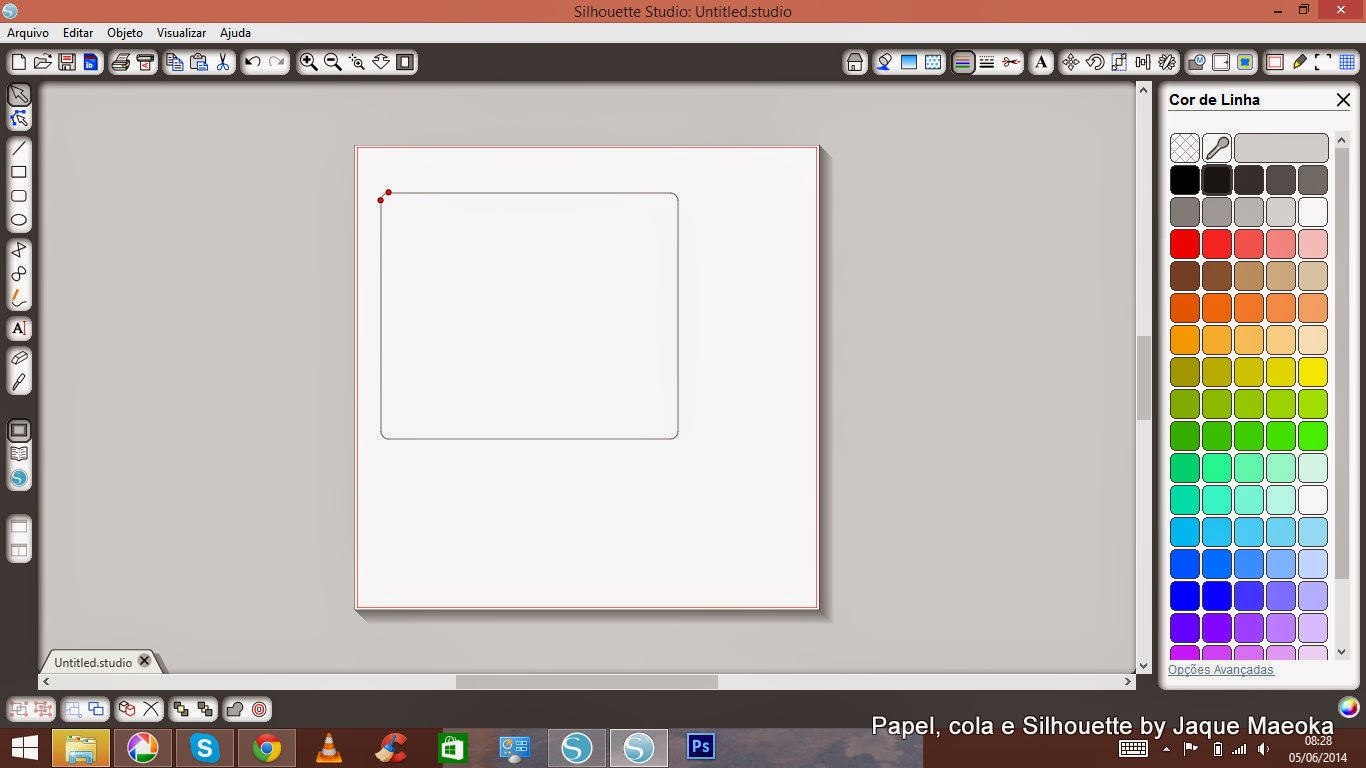The image size is (1366, 768).
Task: Open the Silhouette online store icon
Action: pyautogui.click(x=18, y=479)
